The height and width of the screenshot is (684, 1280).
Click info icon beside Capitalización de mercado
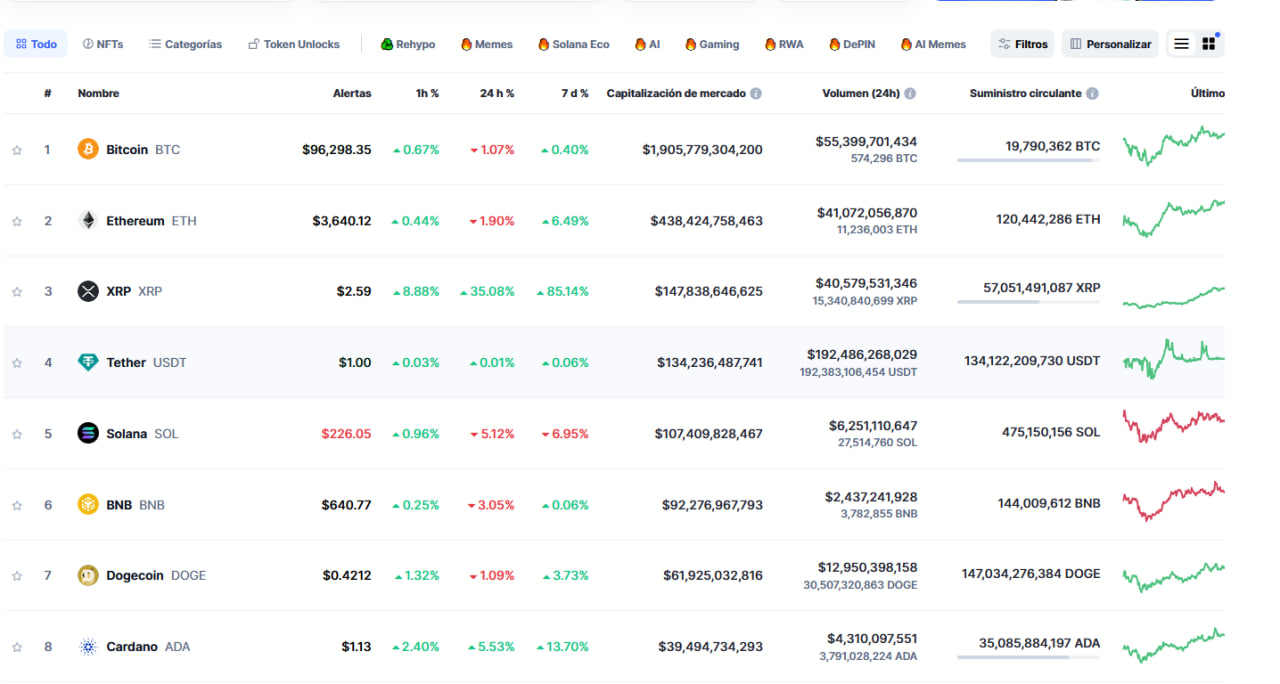click(x=756, y=93)
